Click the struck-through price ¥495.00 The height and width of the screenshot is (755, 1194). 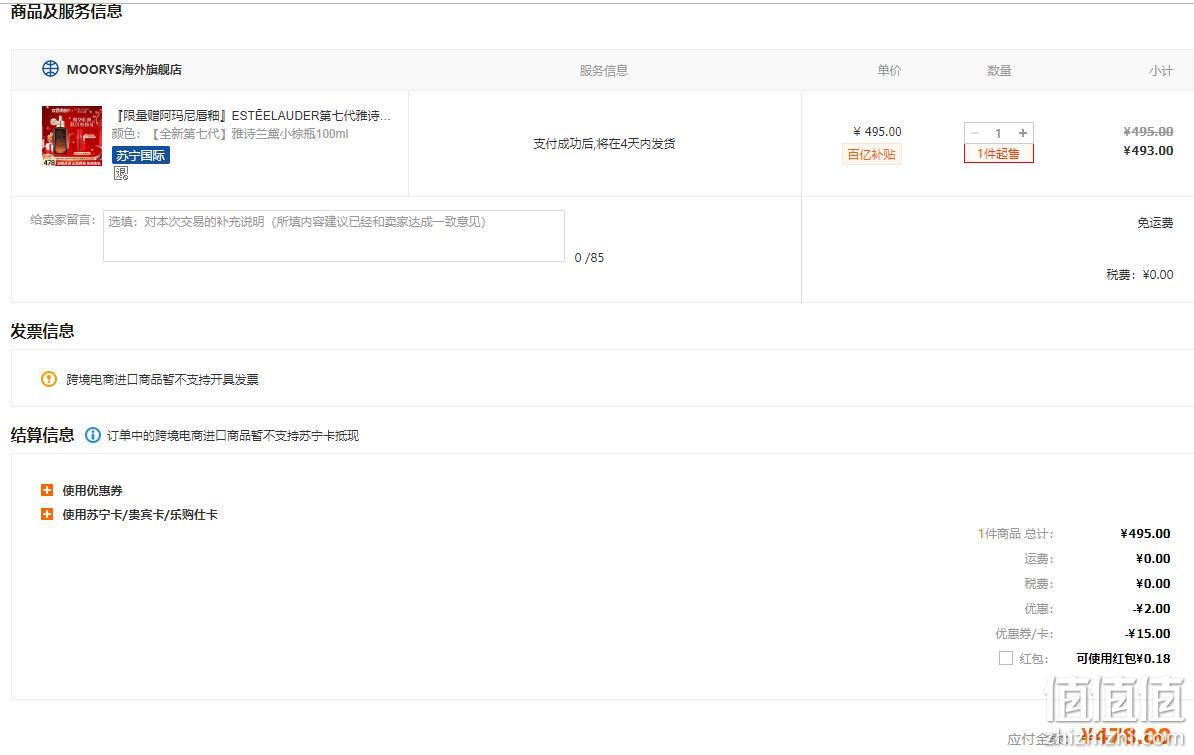coord(1148,131)
